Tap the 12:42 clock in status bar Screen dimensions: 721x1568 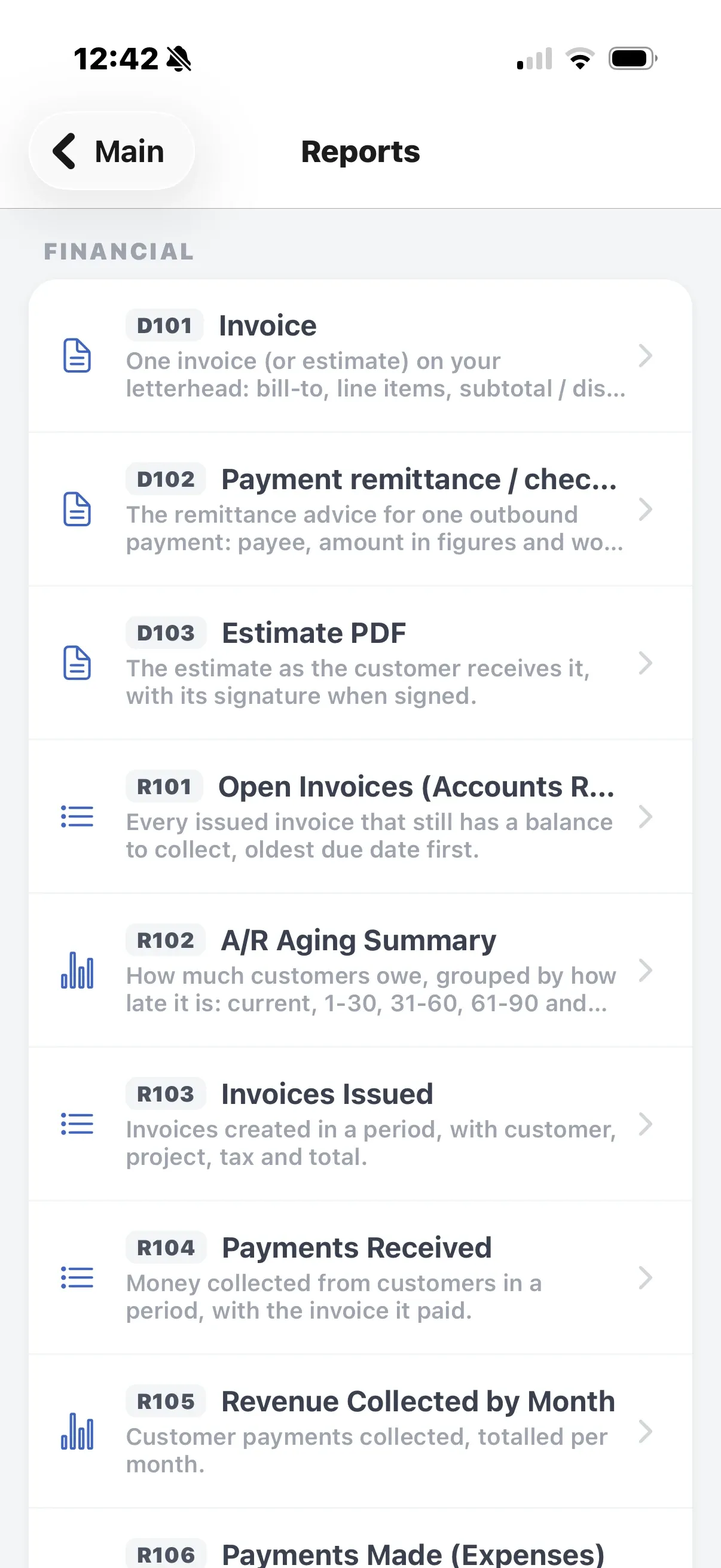tap(116, 59)
